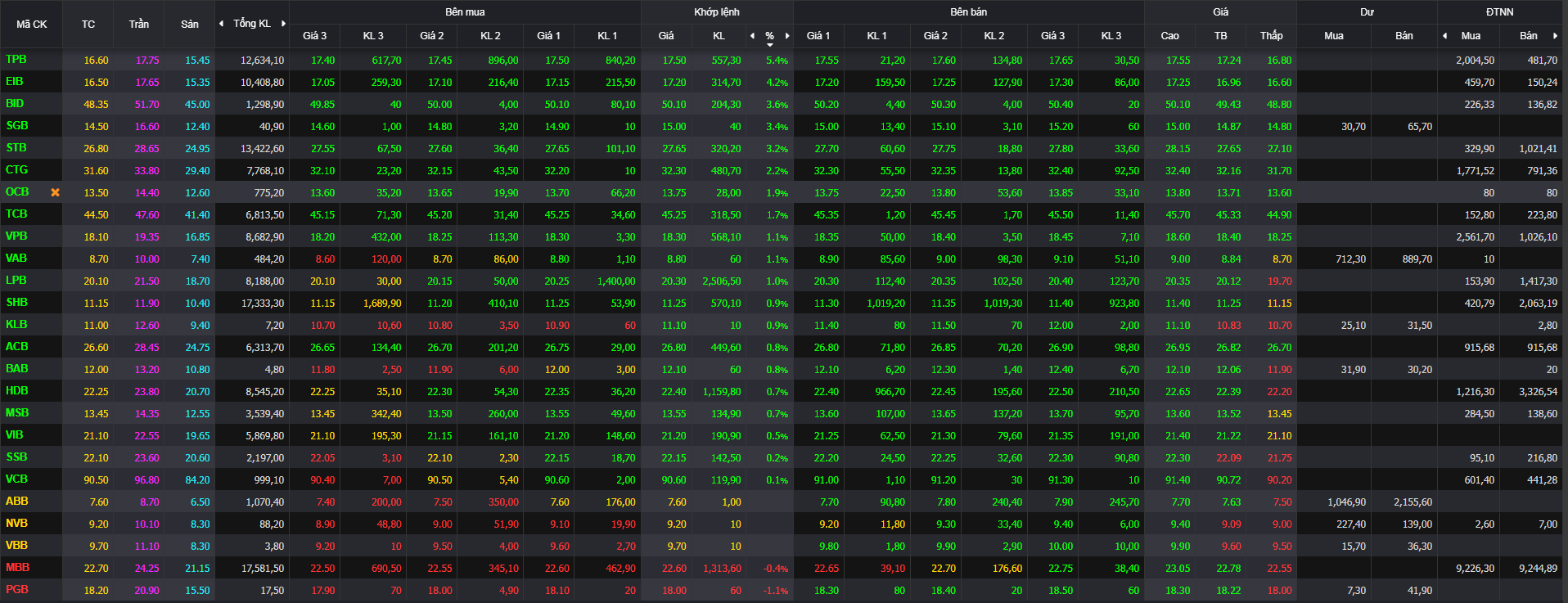Screen dimensions: 1568x603
Task: Click PGB percent change -1.1%
Action: [776, 591]
